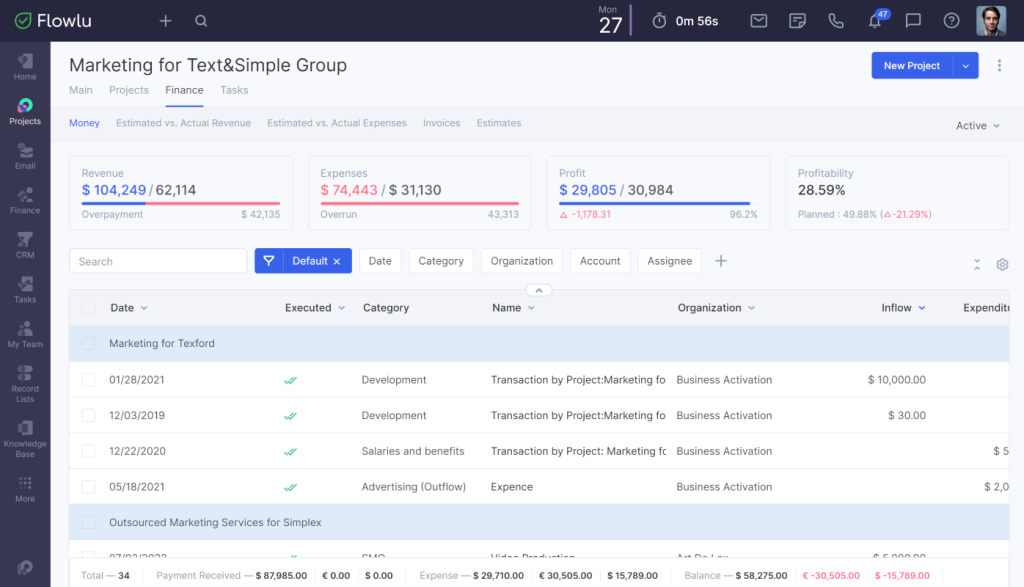Image resolution: width=1024 pixels, height=587 pixels.
Task: Remove the Default filter with the x
Action: [x=337, y=261]
